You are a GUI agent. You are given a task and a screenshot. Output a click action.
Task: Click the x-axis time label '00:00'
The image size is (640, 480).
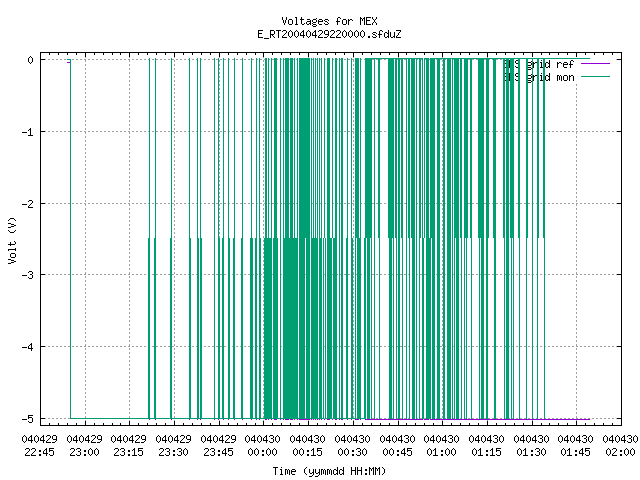[x=262, y=452]
